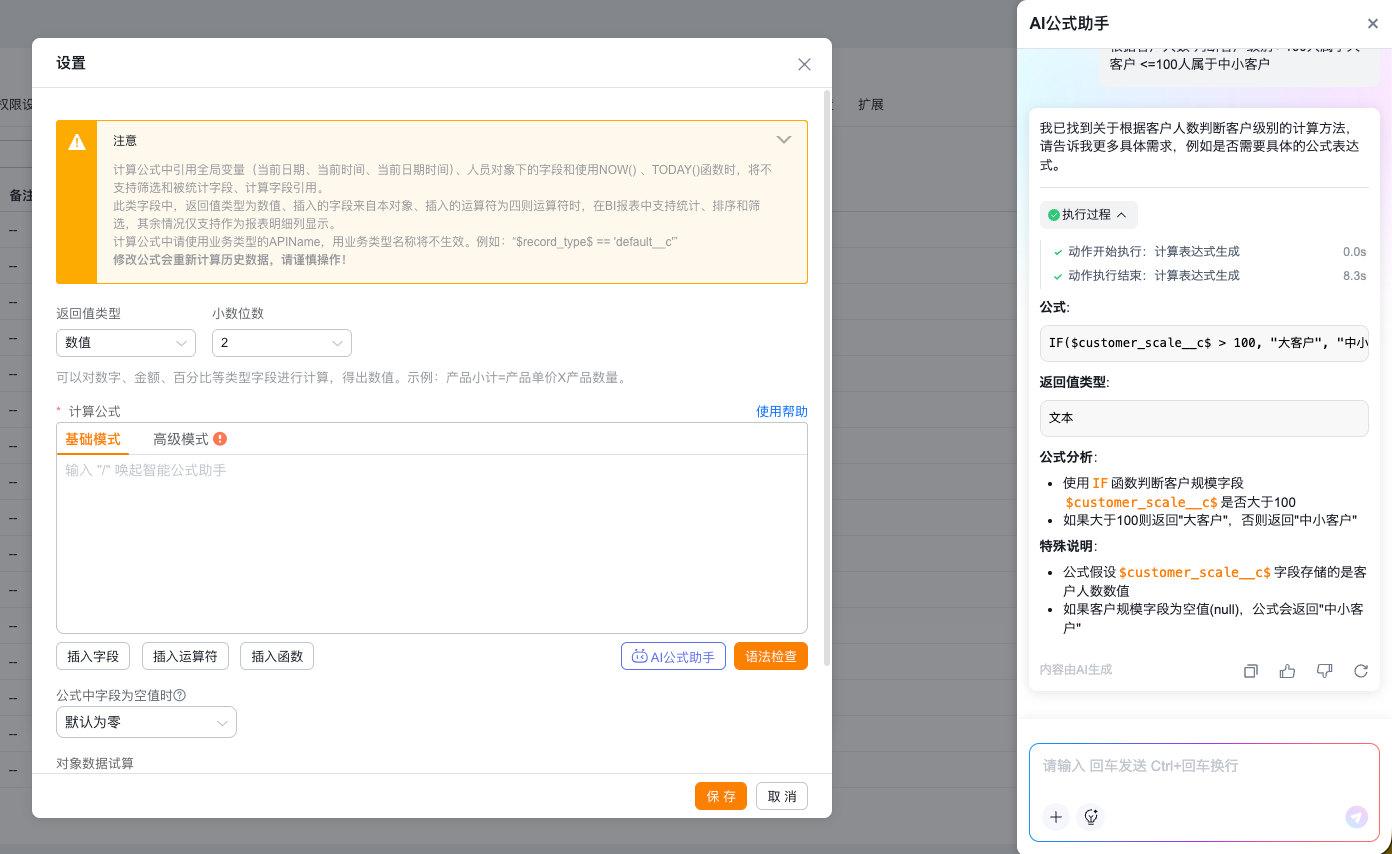This screenshot has height=854, width=1392.
Task: Click the 插入函数 button
Action: pos(277,656)
